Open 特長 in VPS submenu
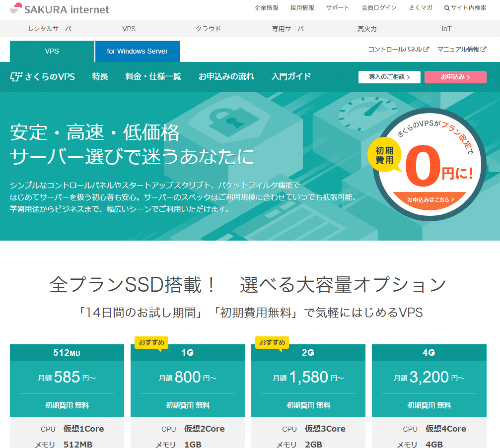 100,77
